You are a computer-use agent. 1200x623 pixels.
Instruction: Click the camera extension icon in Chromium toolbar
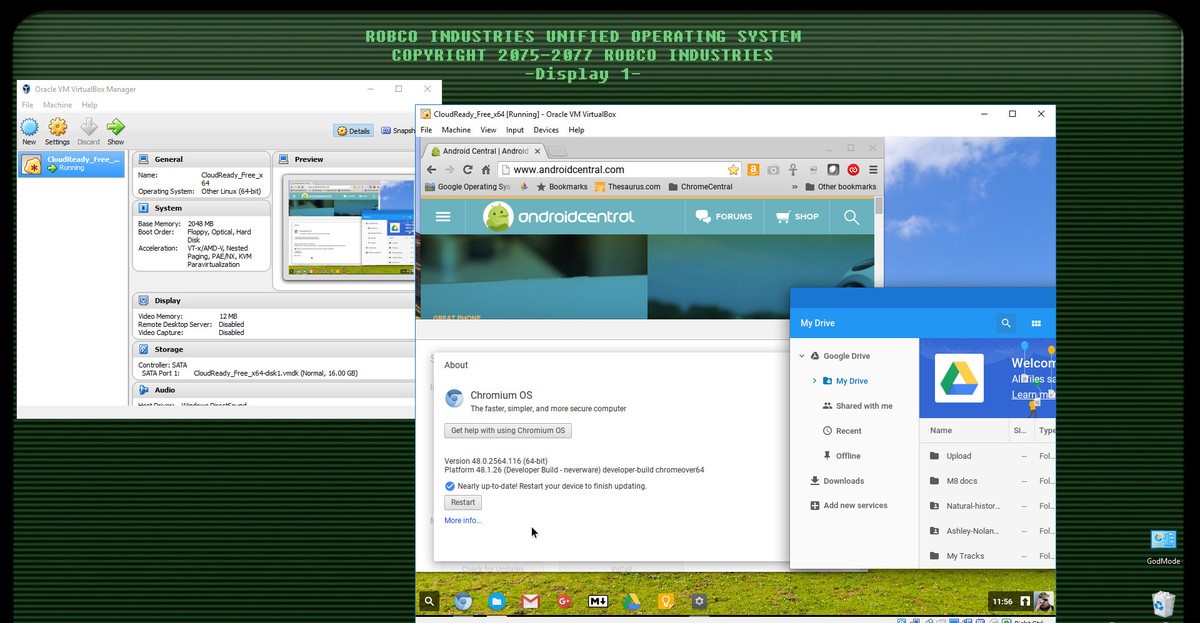773,170
